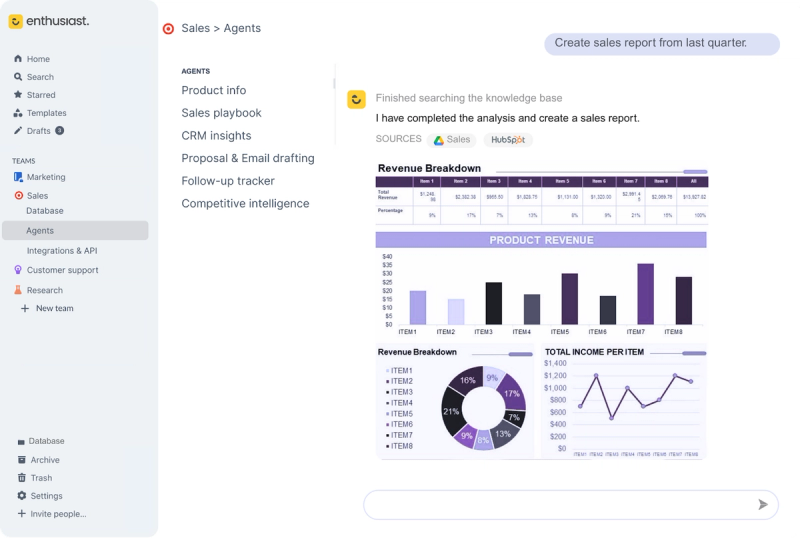
Task: Open the Trash
Action: [41, 478]
